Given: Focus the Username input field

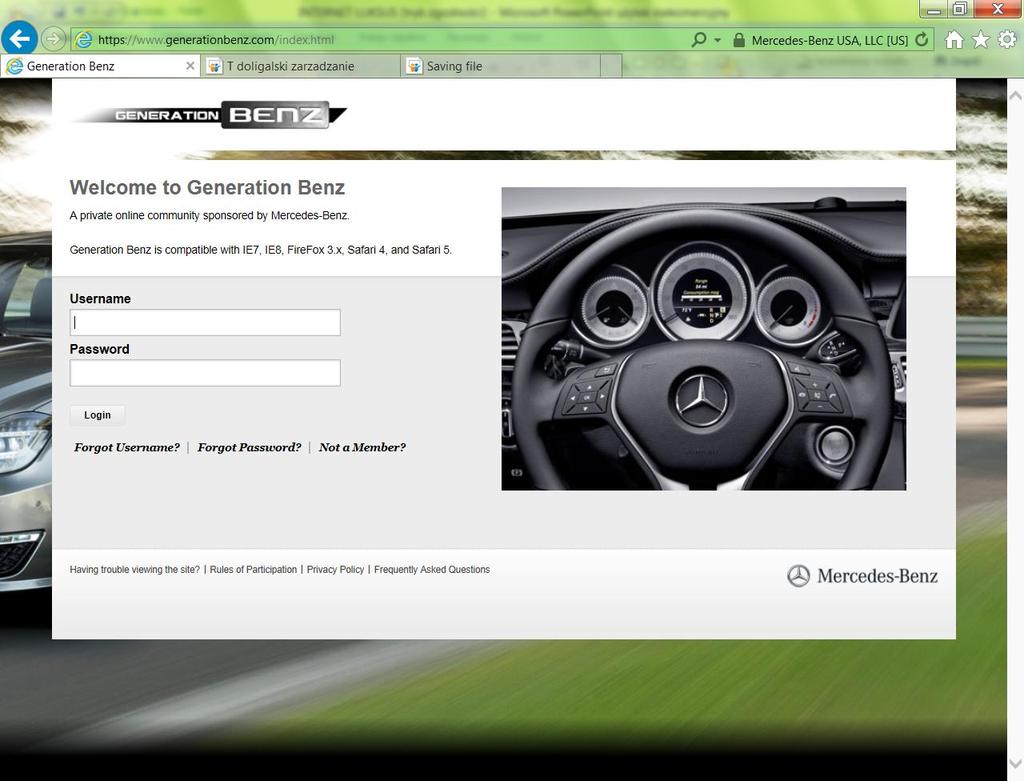Looking at the screenshot, I should click(x=205, y=323).
